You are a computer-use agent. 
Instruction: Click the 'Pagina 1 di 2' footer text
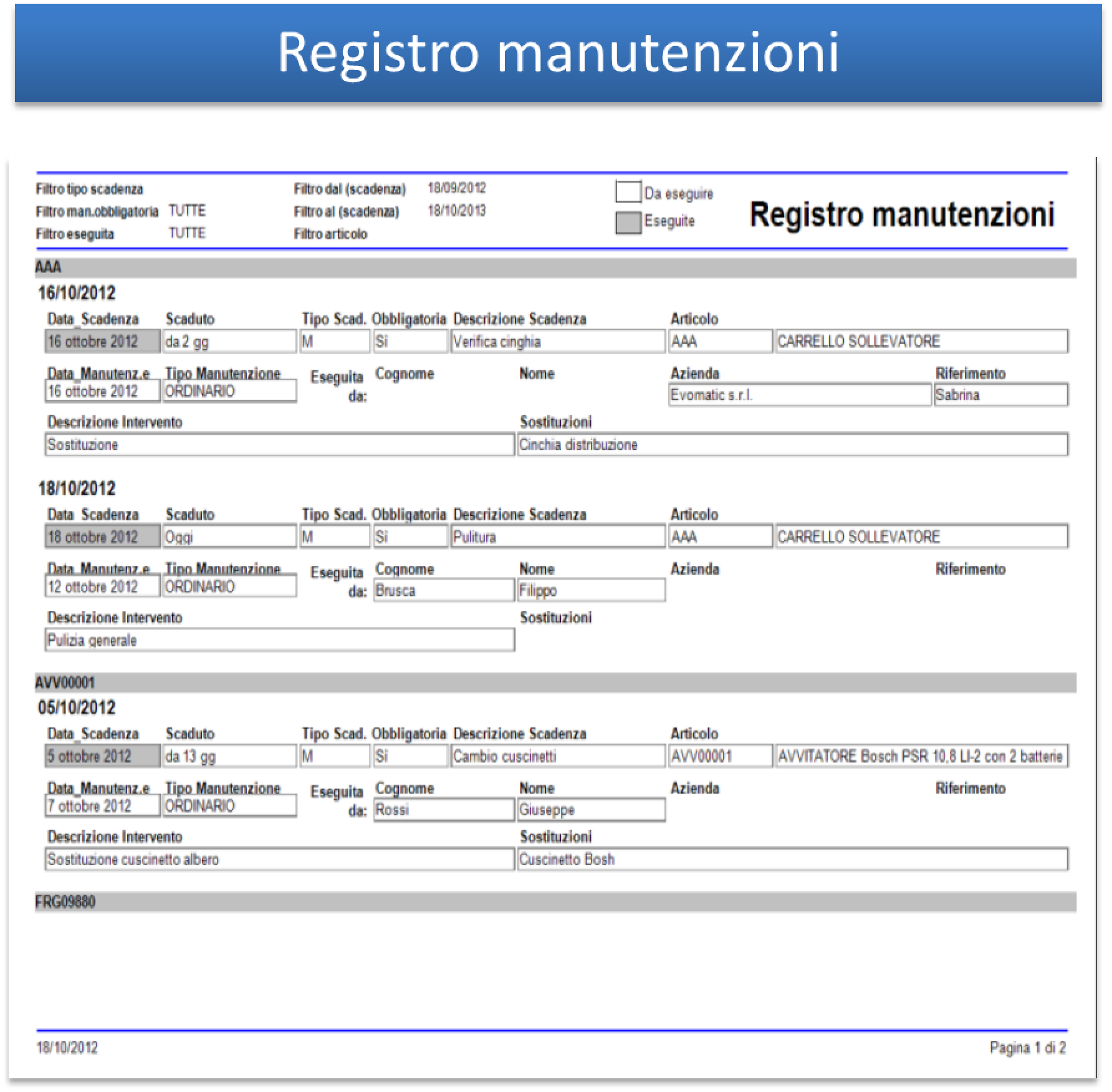1027,1048
